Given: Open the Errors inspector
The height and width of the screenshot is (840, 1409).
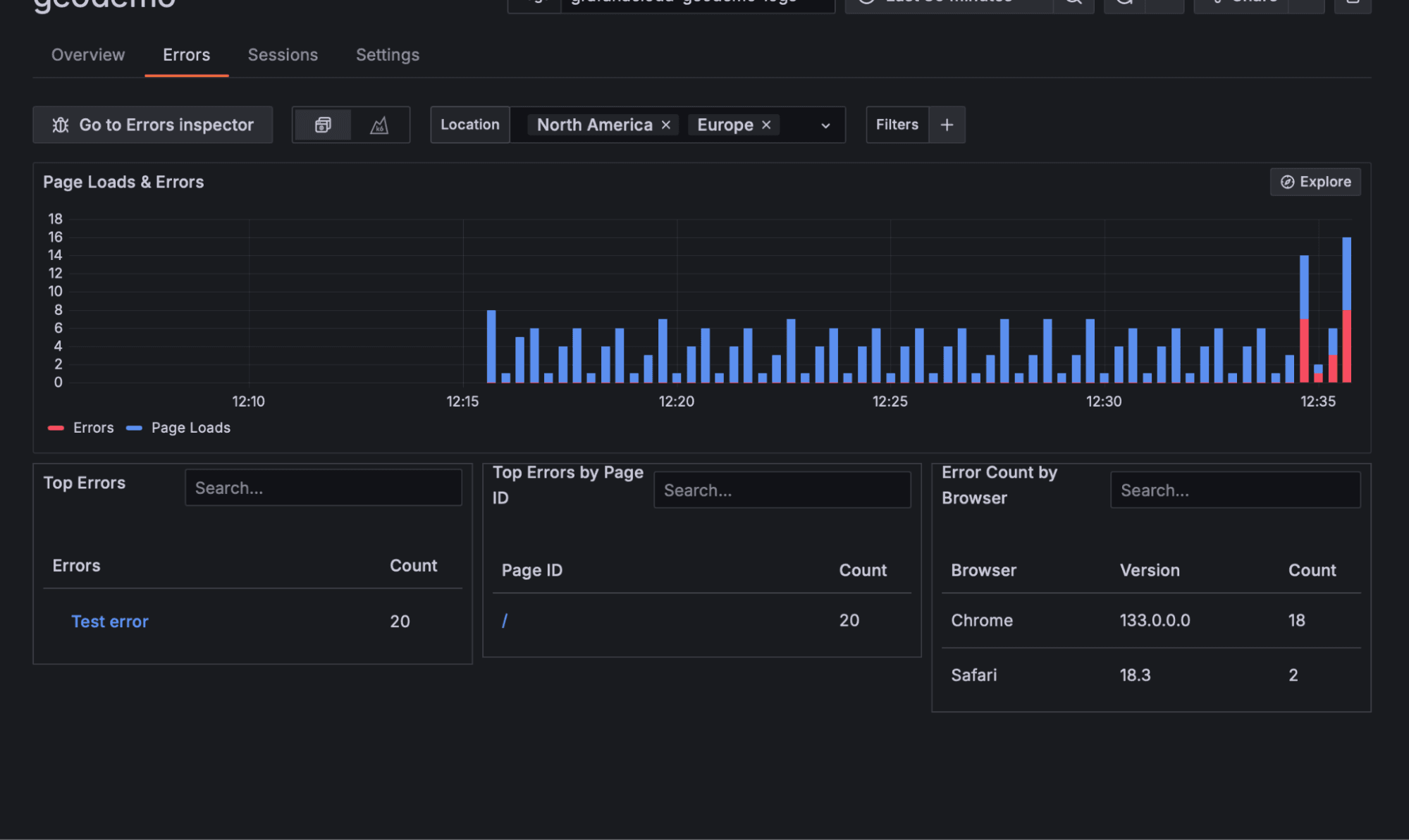Looking at the screenshot, I should click(x=152, y=125).
